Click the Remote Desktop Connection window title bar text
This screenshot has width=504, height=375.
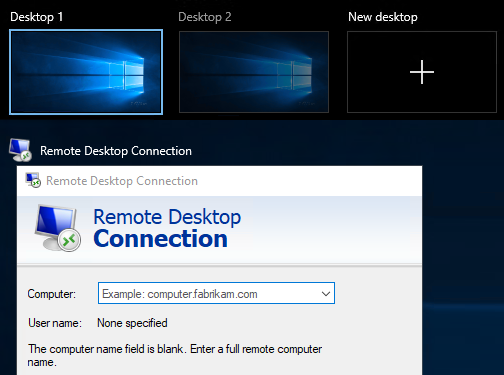pyautogui.click(x=122, y=181)
